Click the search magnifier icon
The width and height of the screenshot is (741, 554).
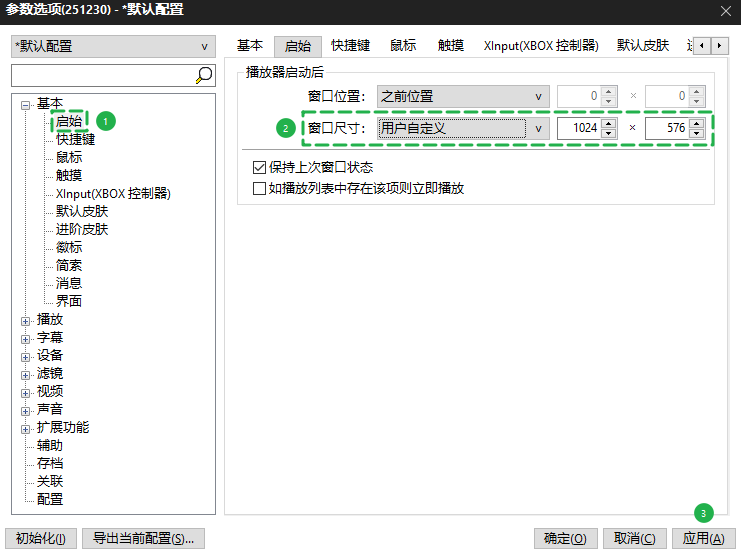click(x=204, y=75)
